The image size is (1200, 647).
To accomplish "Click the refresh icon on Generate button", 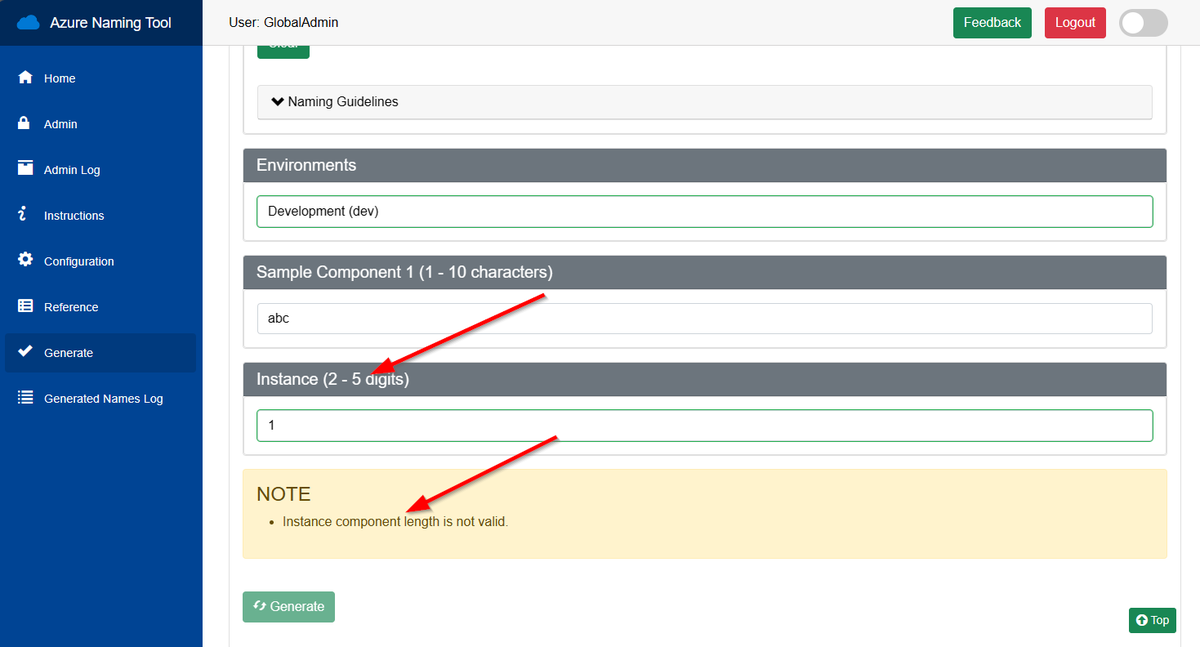I will point(260,606).
